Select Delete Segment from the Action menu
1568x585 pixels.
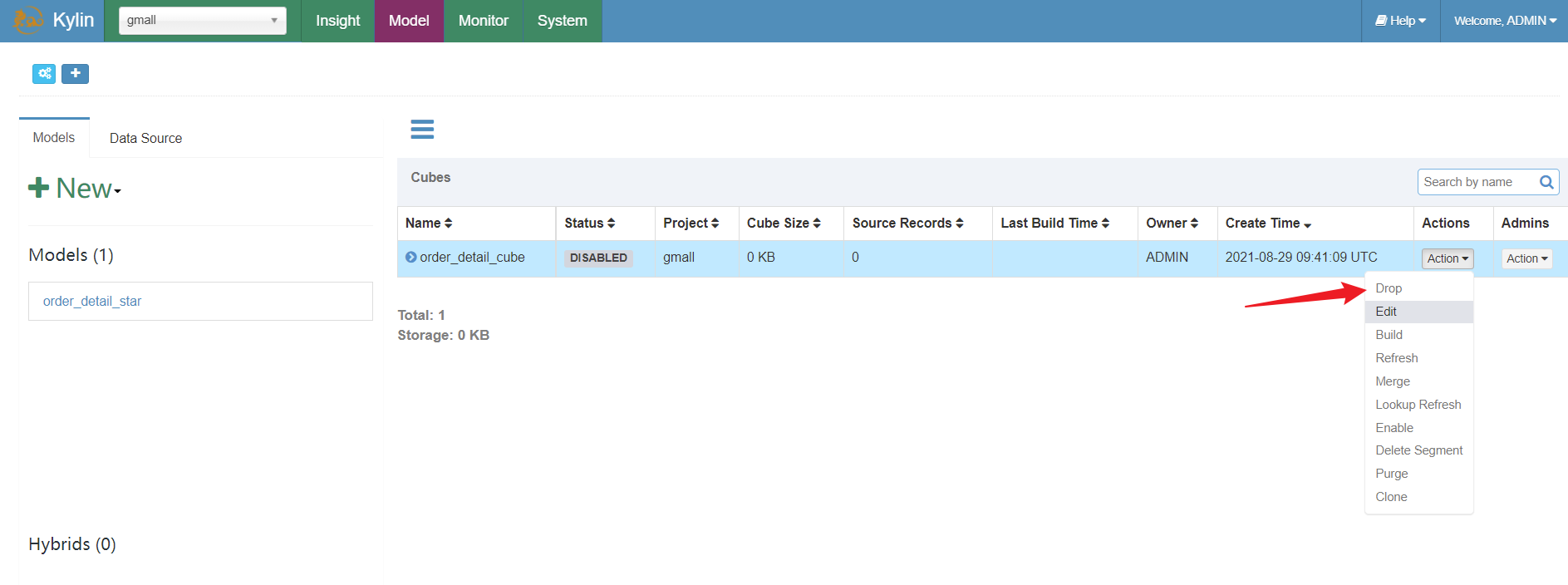point(1418,450)
